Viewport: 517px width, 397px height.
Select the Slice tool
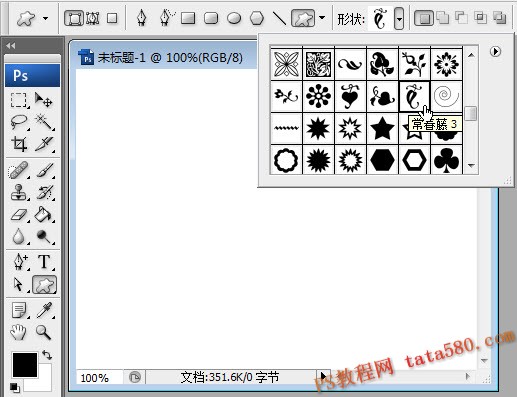(44, 144)
